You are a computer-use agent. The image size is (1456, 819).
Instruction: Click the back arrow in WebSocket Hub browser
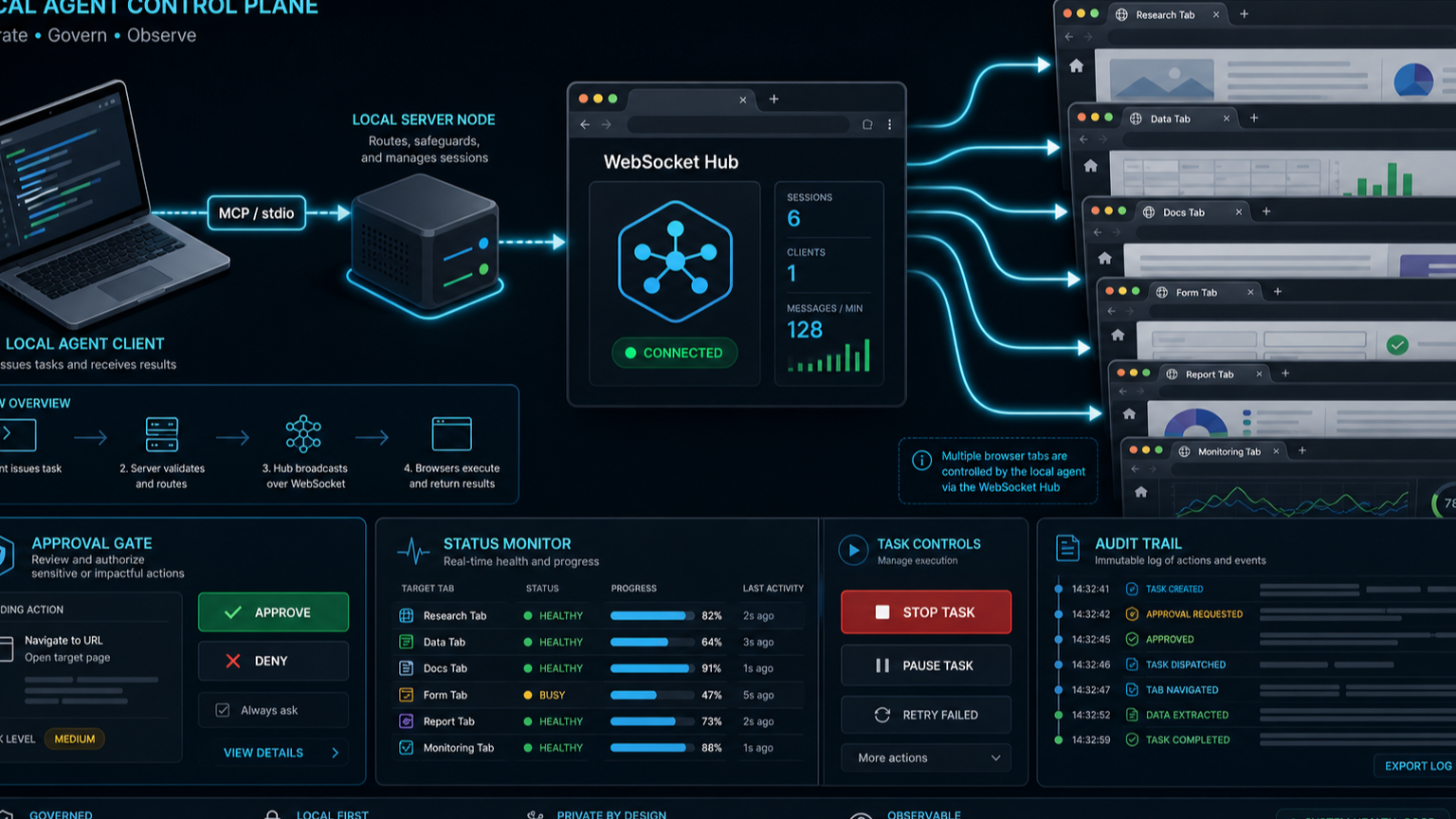(x=585, y=124)
